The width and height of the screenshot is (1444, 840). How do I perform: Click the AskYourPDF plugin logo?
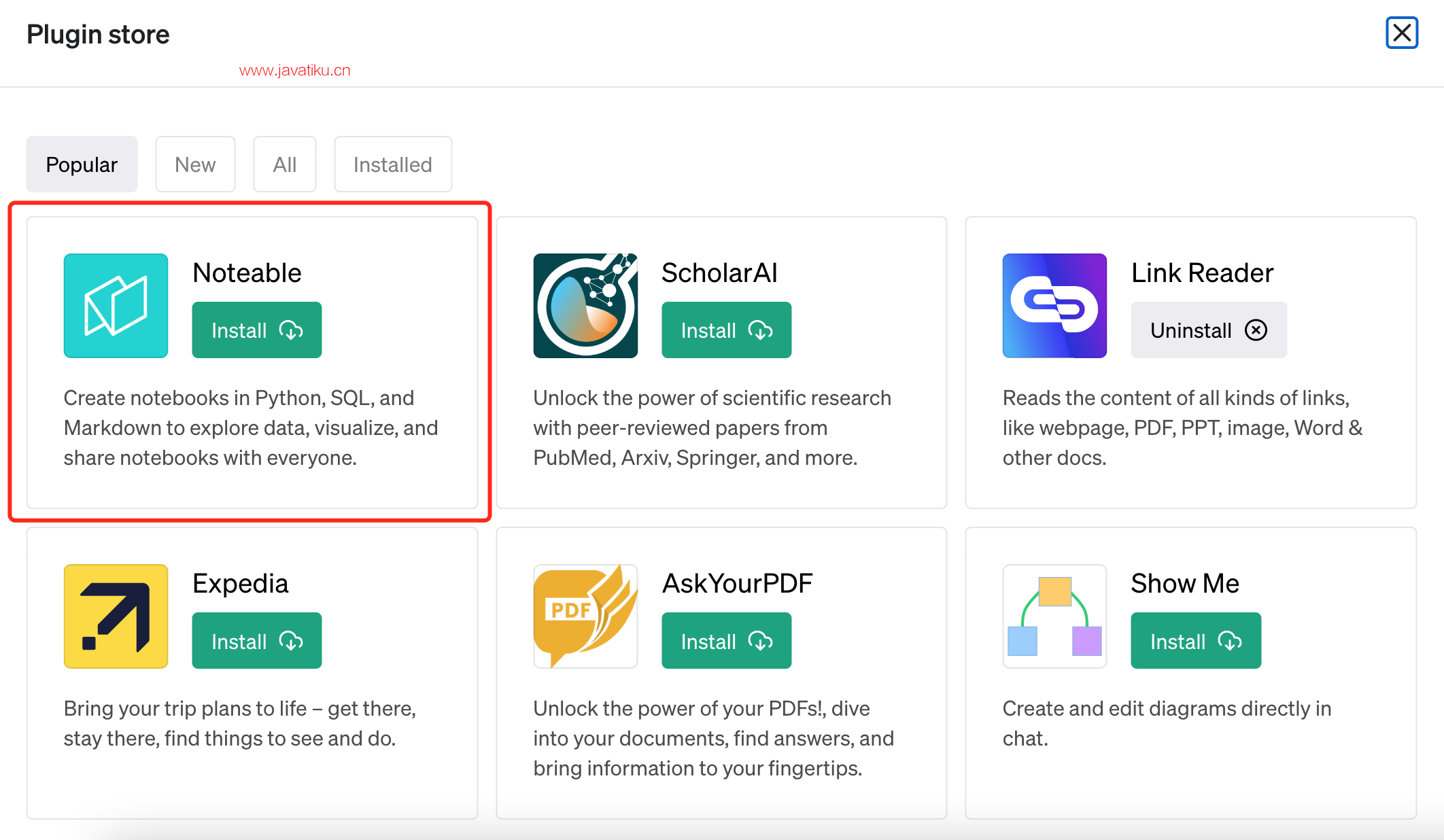pyautogui.click(x=585, y=616)
